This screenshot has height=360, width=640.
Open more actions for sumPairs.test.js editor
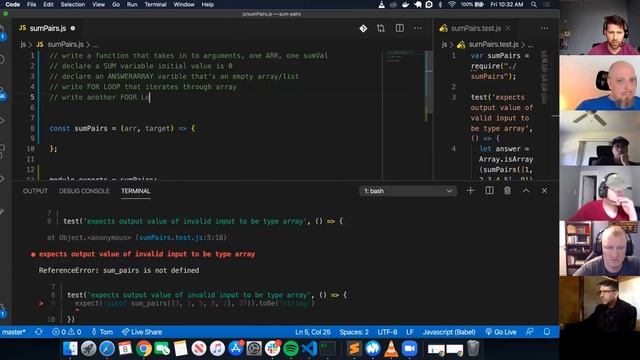[544, 28]
